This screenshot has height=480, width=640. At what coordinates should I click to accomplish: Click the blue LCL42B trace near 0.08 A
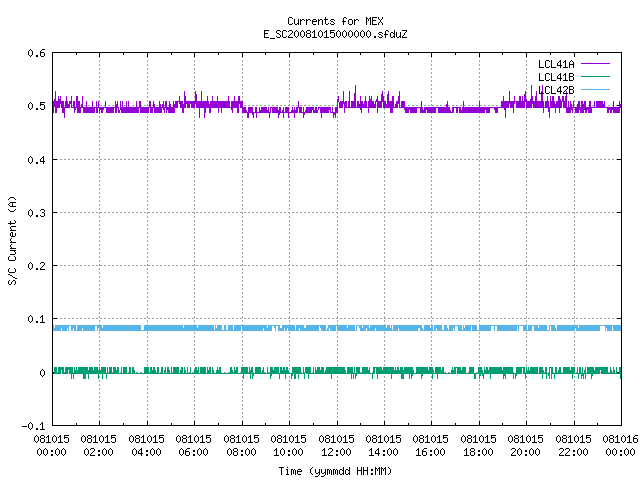(337, 328)
